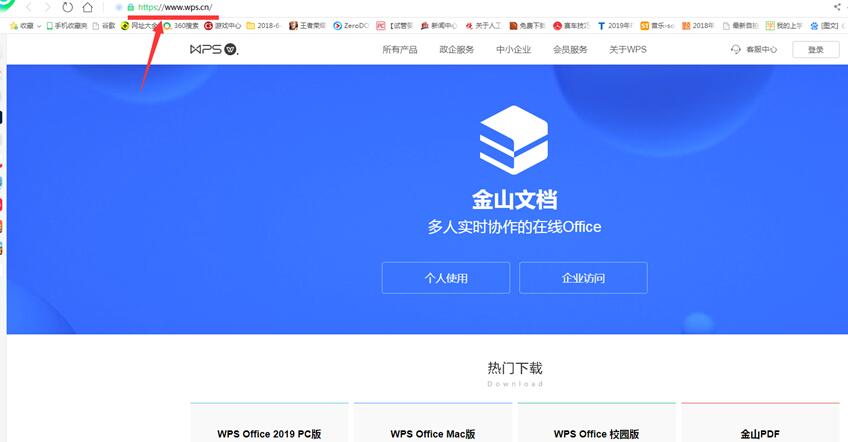Open the 收藏 star favorites button
Screen dimensions: 848x442
[22, 25]
